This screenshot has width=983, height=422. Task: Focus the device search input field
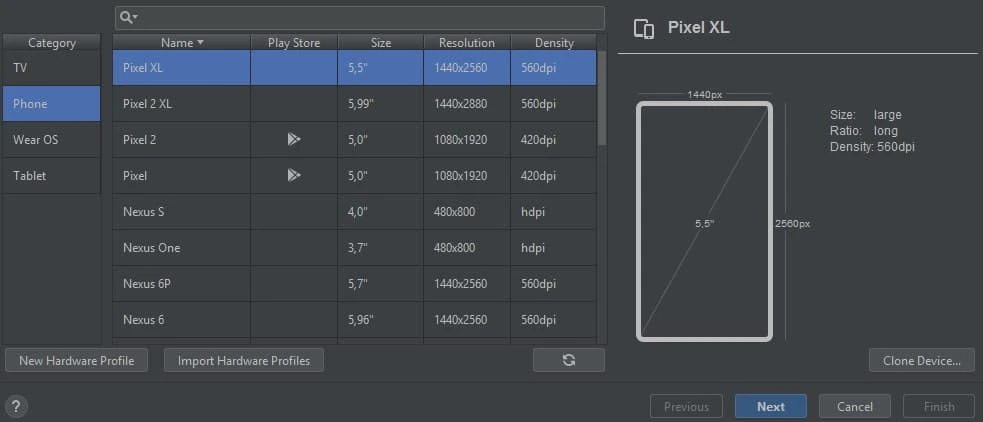[360, 18]
